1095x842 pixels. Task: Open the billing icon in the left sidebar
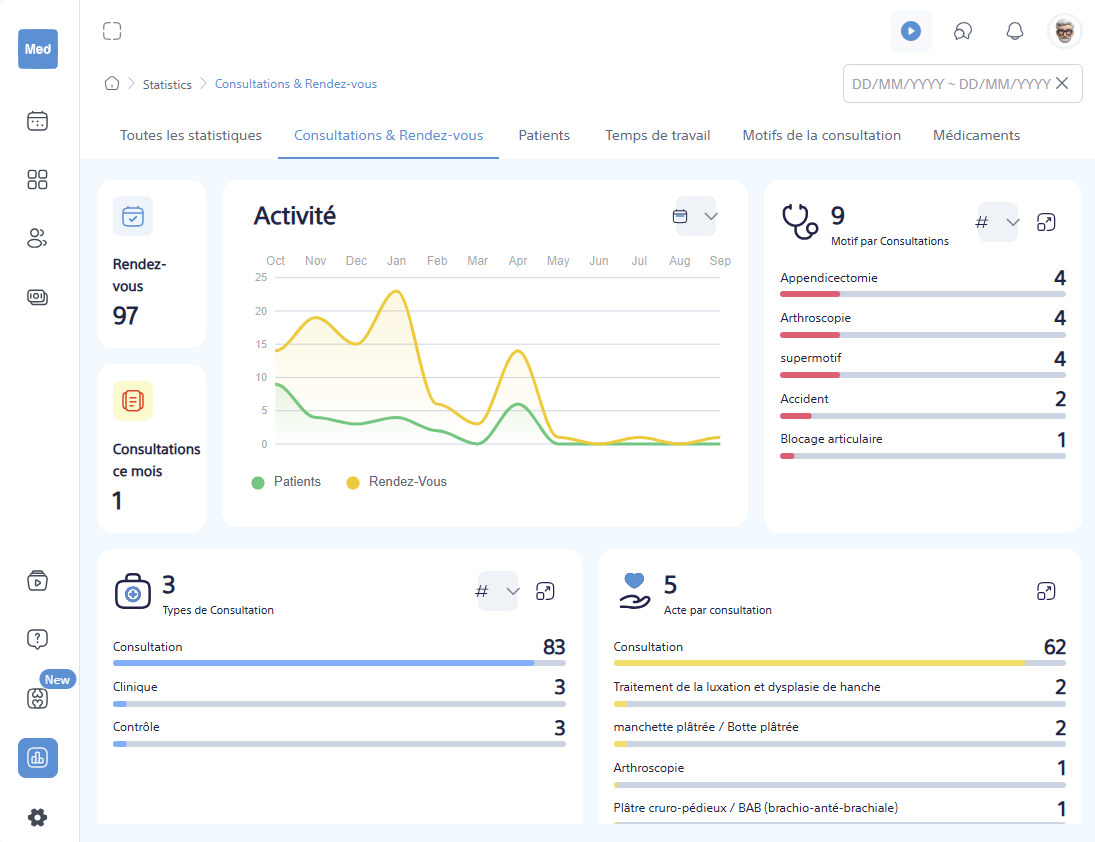(x=37, y=297)
